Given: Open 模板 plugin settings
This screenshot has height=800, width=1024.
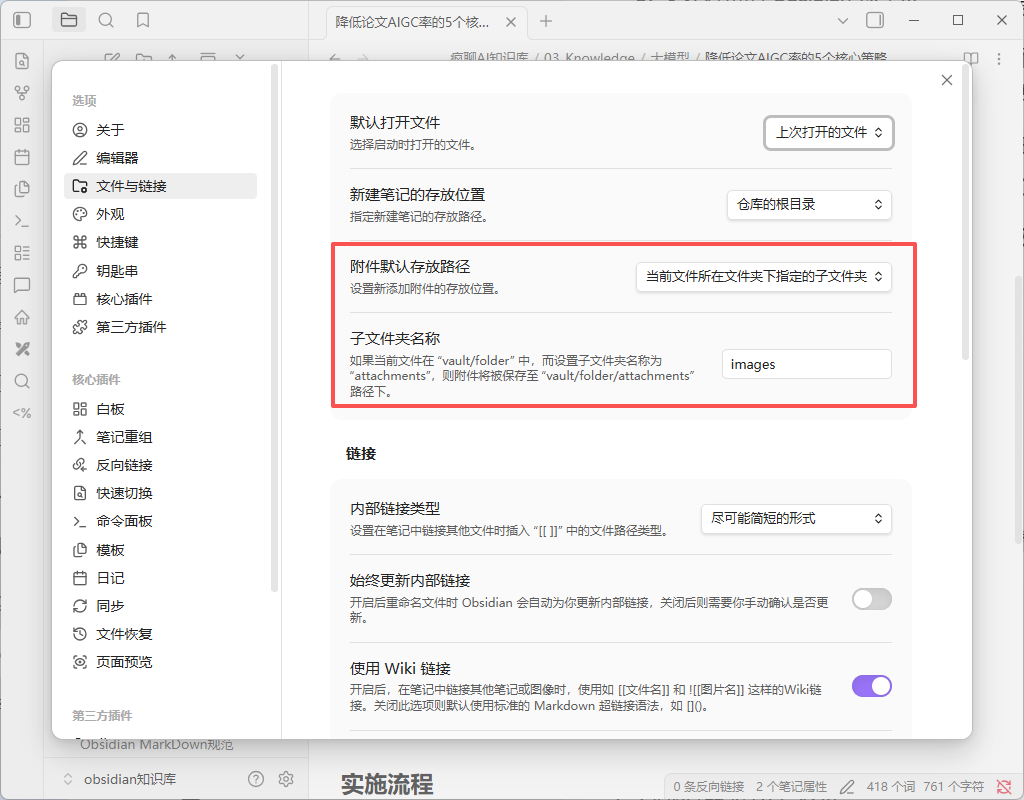Looking at the screenshot, I should point(161,550).
